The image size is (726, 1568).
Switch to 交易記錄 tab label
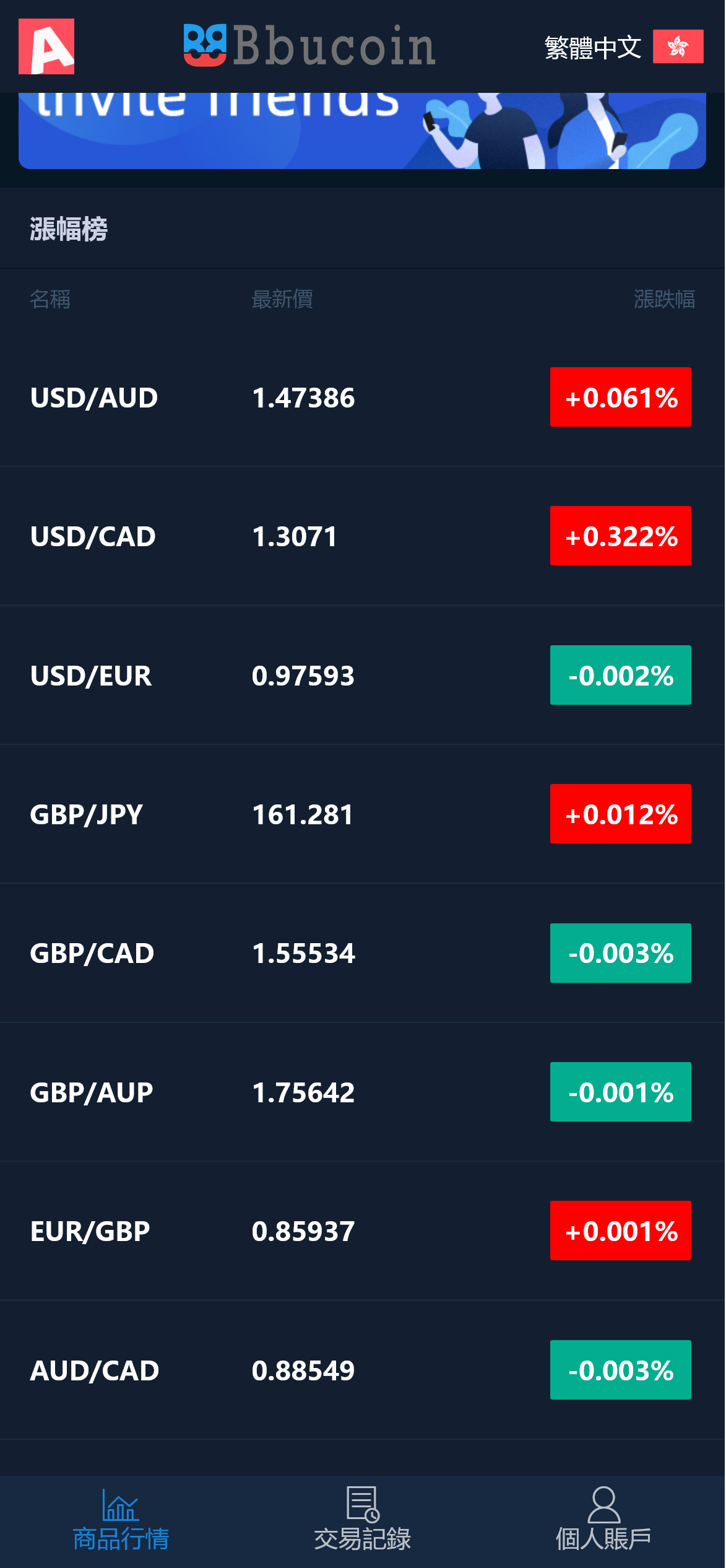click(x=363, y=1540)
